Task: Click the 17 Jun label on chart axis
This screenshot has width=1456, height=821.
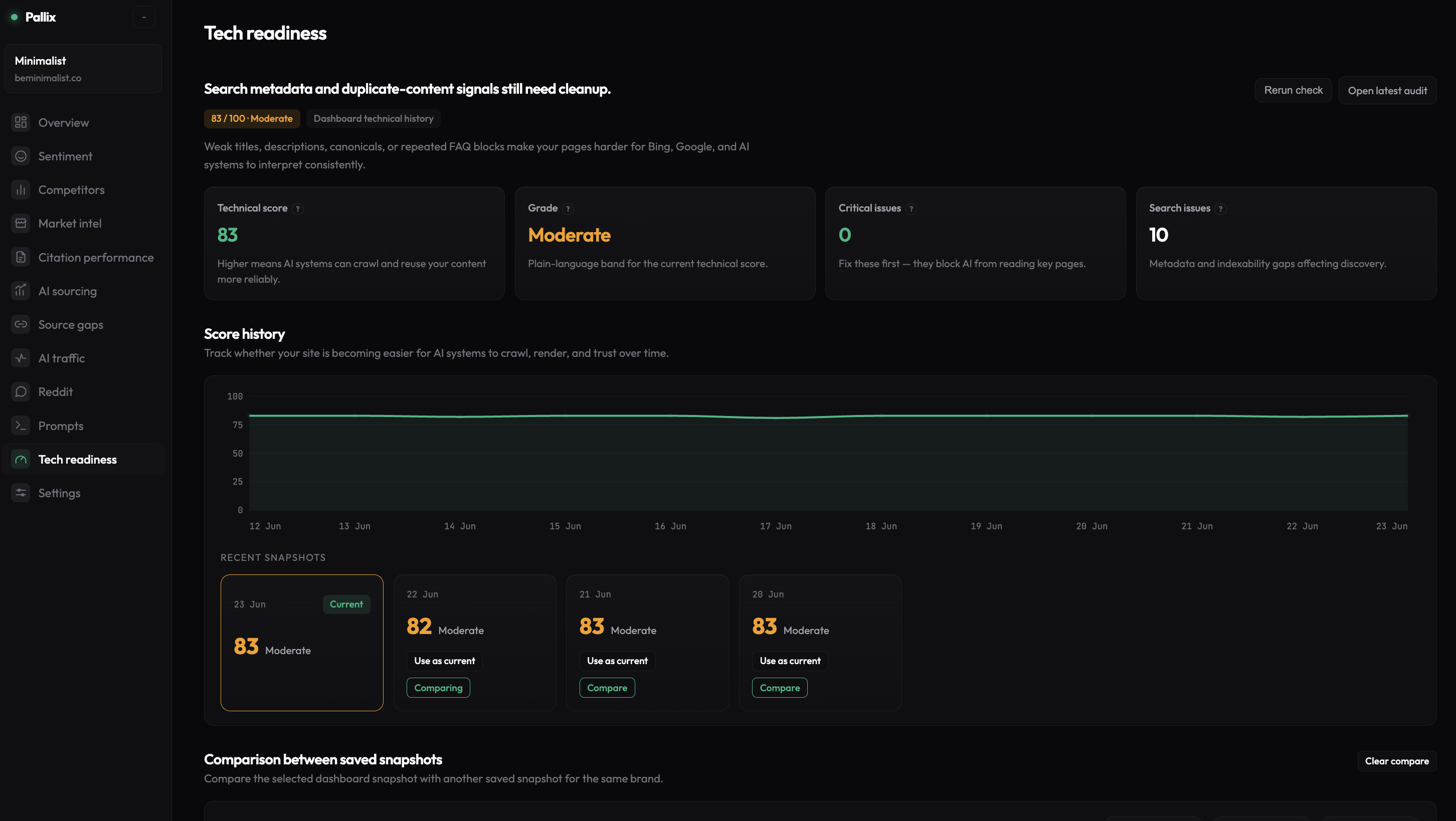Action: pos(776,526)
